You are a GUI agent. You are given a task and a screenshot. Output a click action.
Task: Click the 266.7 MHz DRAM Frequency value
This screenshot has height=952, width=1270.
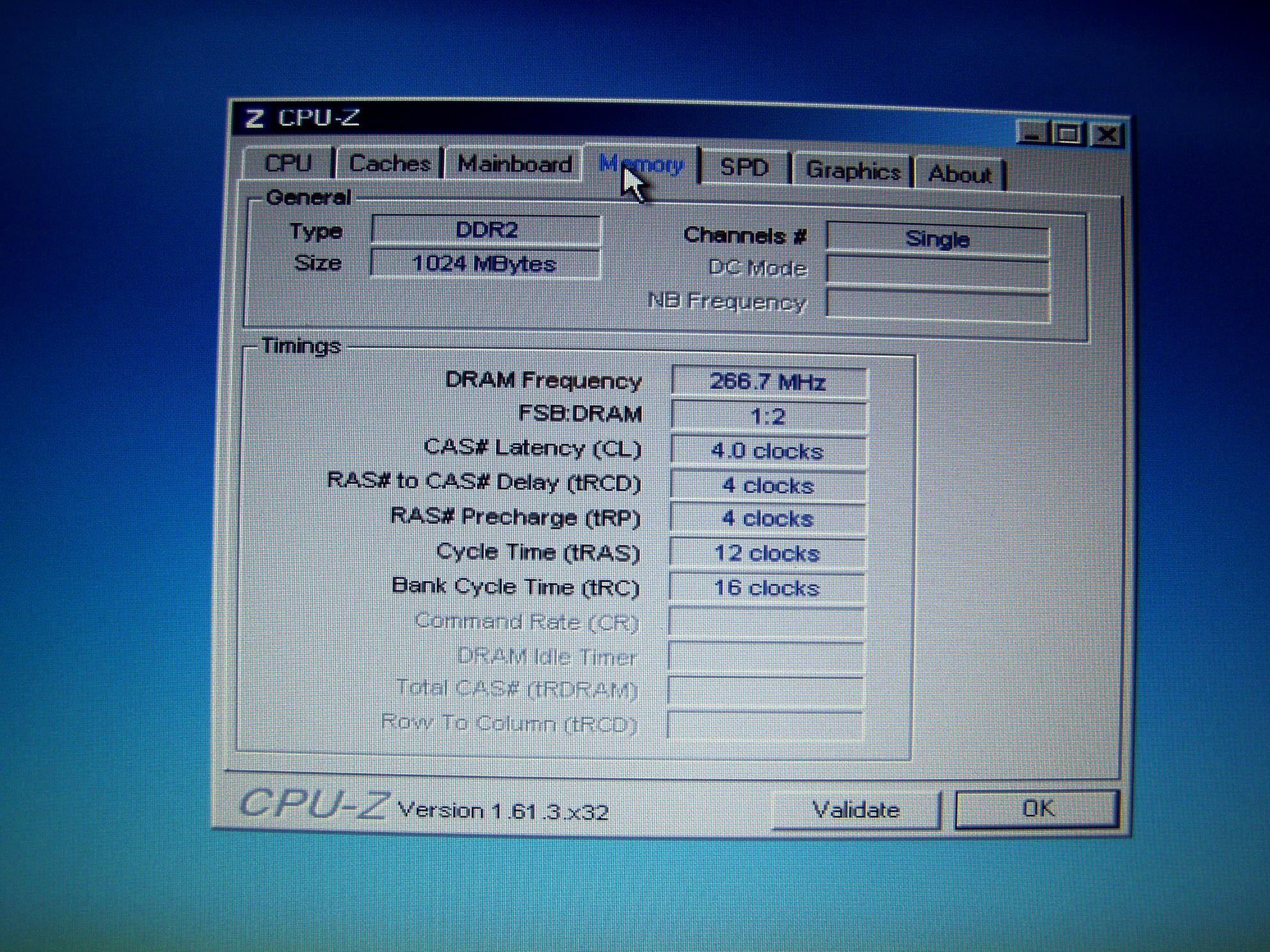click(x=769, y=382)
